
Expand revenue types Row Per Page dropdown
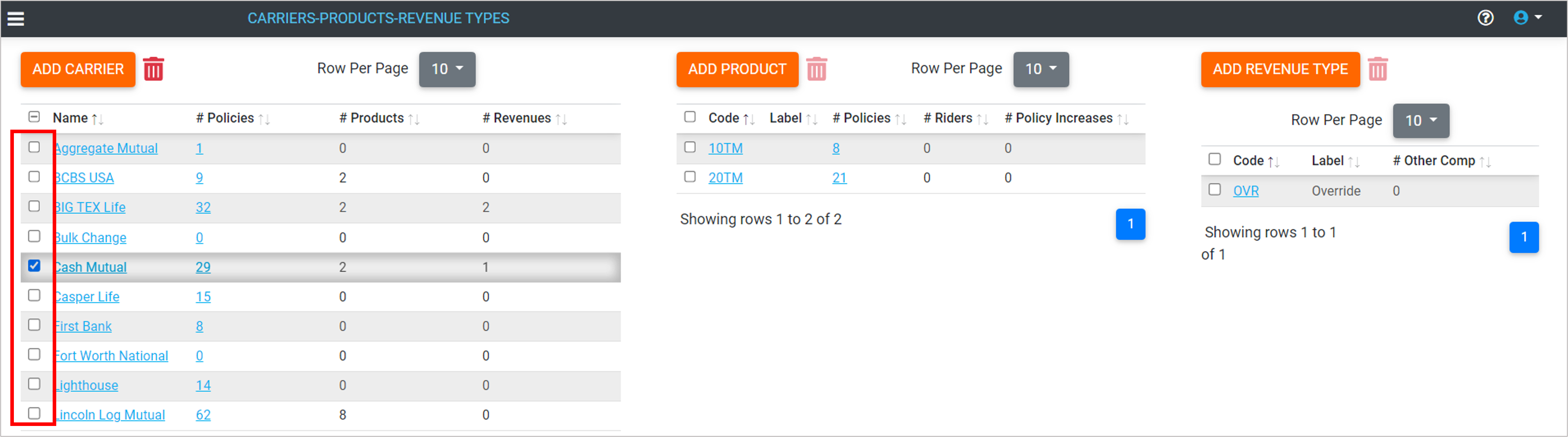(x=1421, y=120)
